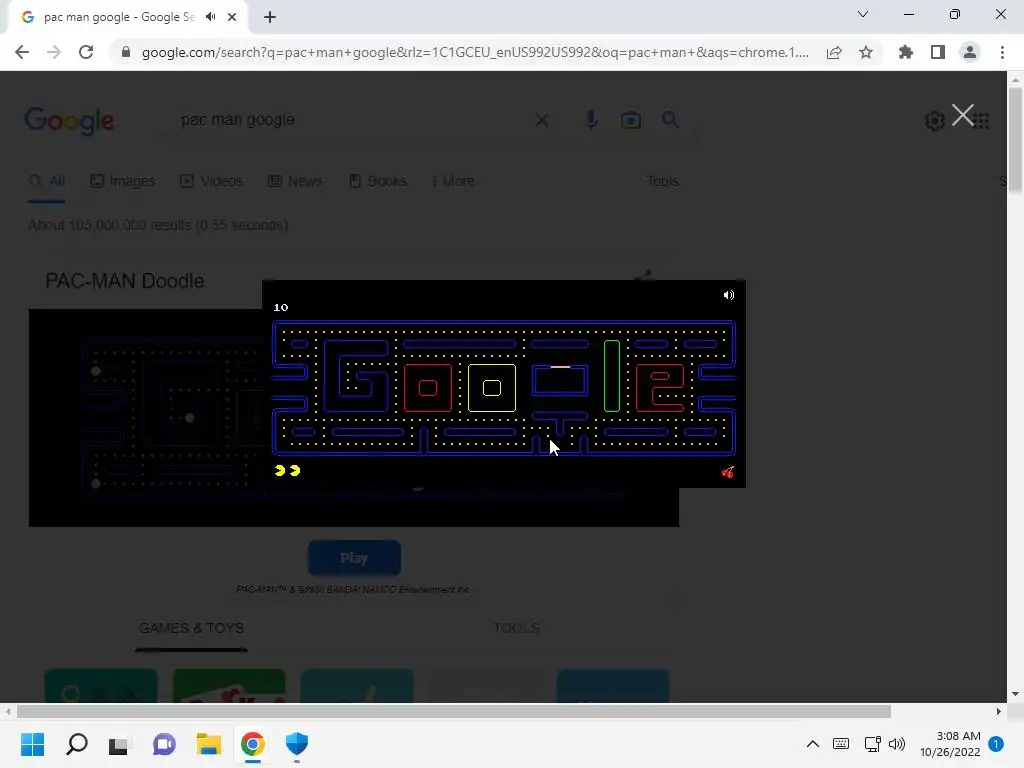The image size is (1024, 768).
Task: Open Task View on taskbar
Action: (119, 744)
